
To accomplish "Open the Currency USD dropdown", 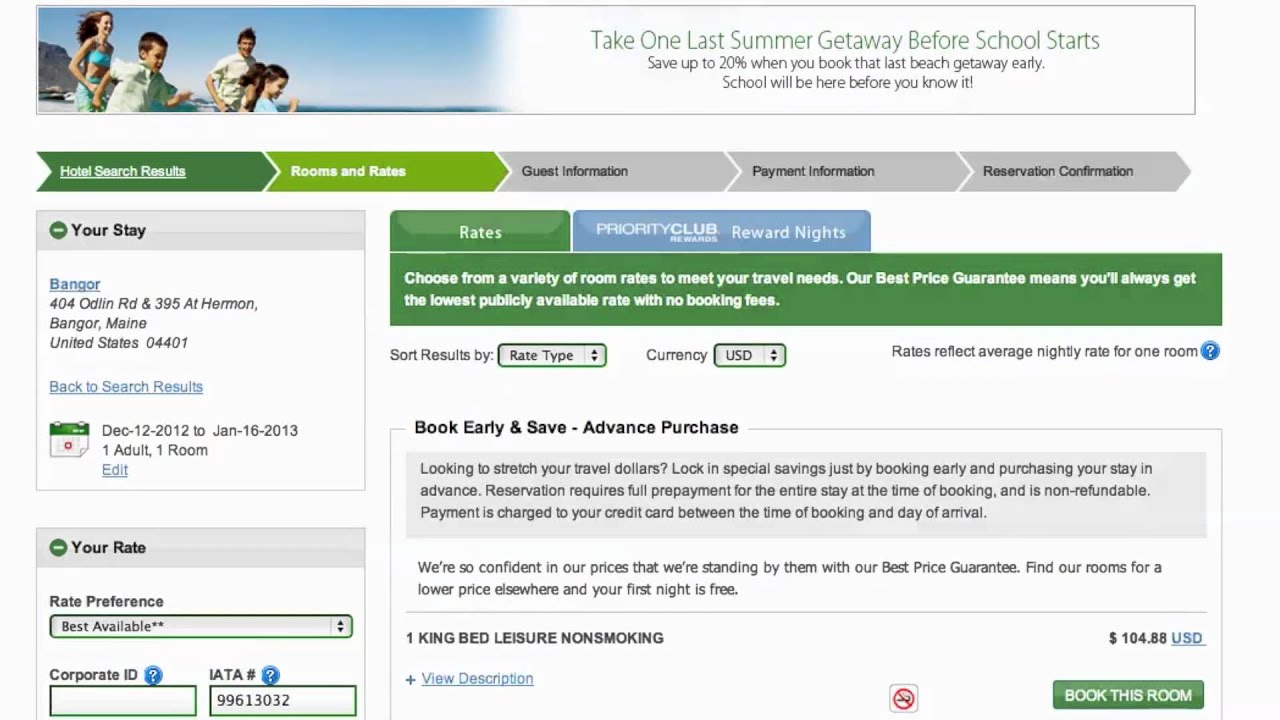I will [x=749, y=355].
